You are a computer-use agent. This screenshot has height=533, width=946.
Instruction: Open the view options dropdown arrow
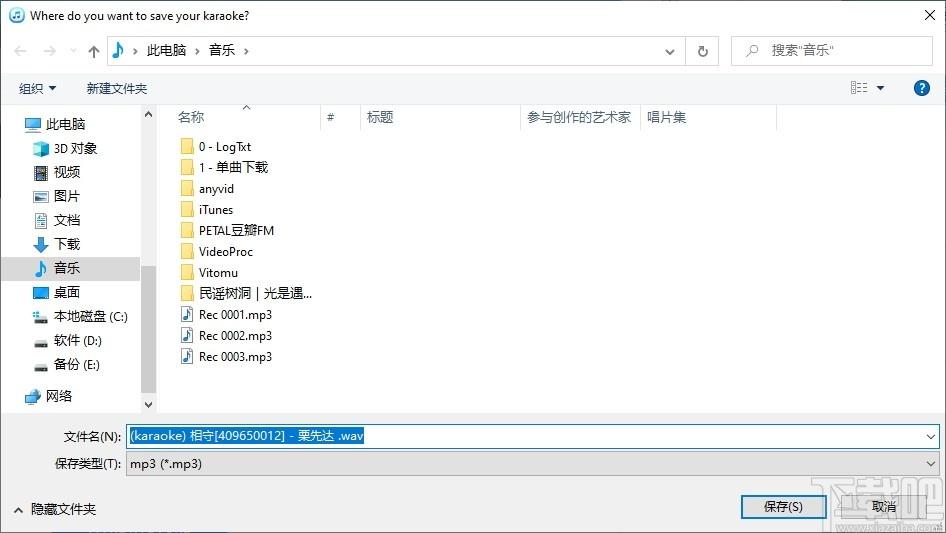[880, 88]
